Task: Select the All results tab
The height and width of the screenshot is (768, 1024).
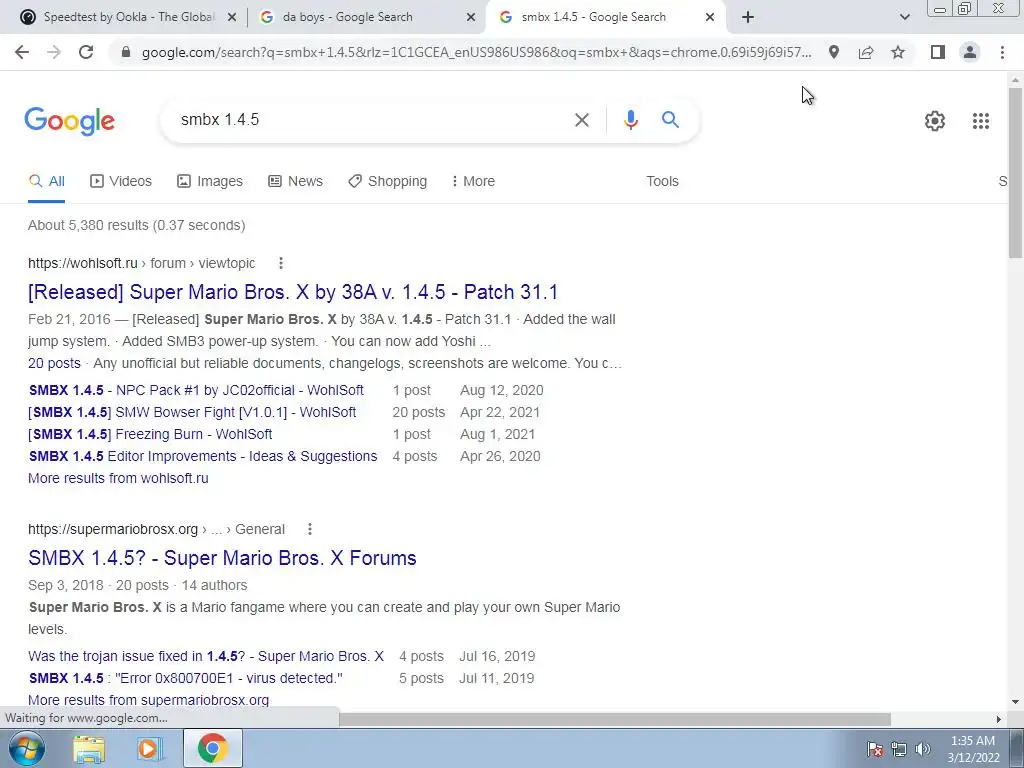Action: tap(46, 182)
